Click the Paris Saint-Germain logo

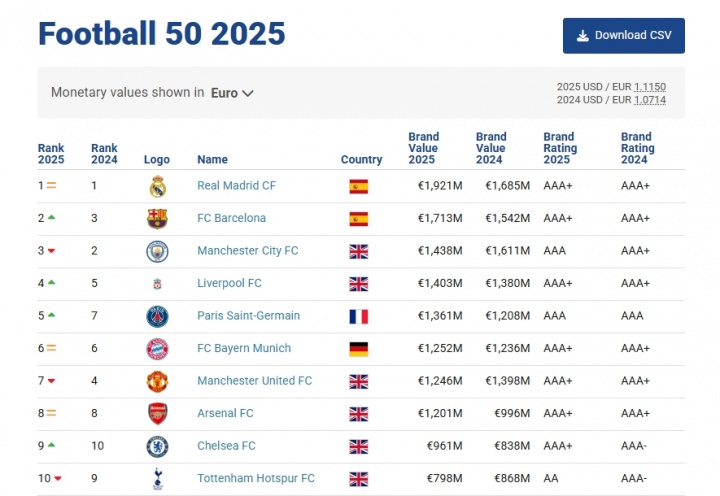pos(157,316)
